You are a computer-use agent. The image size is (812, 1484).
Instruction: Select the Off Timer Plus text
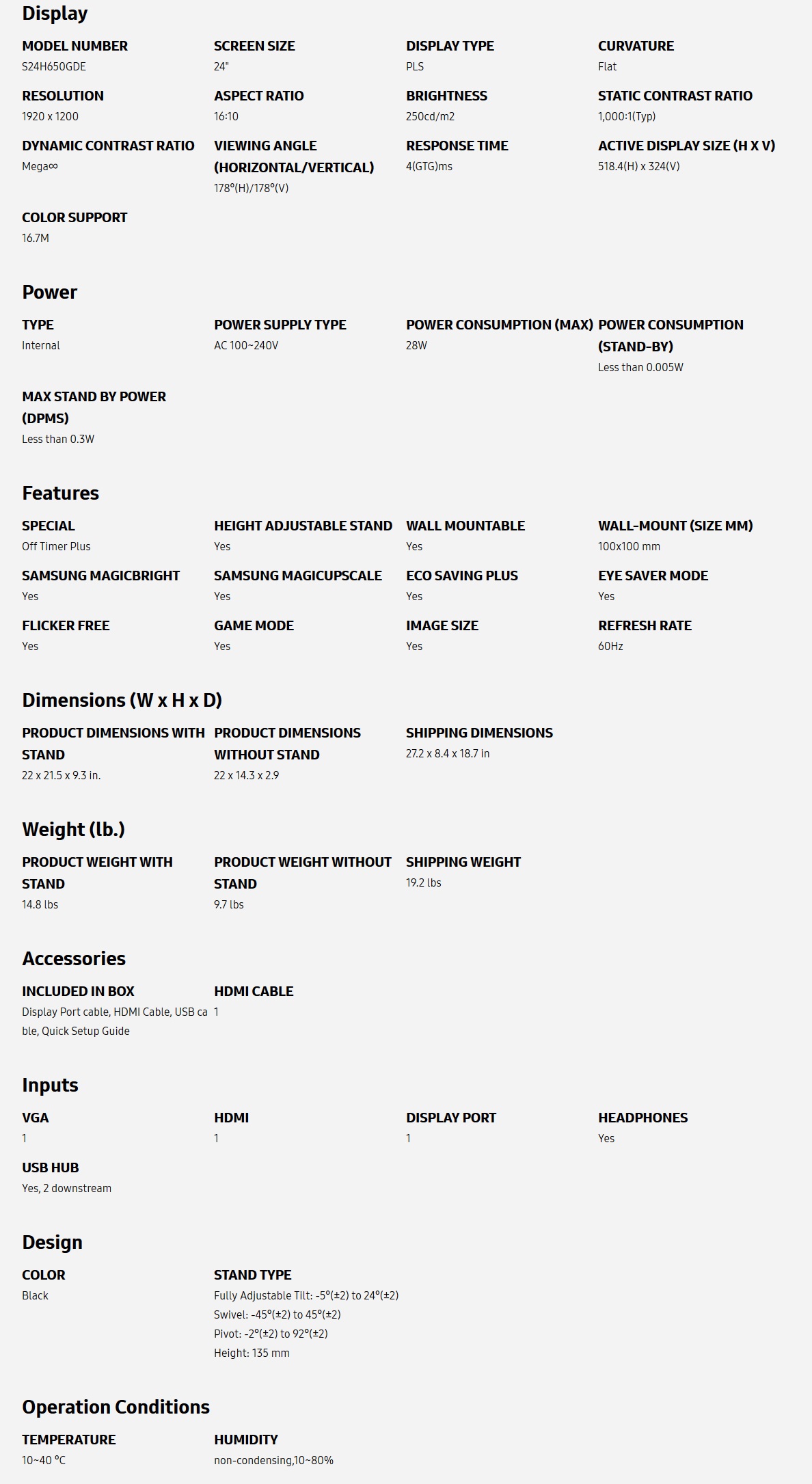point(56,546)
